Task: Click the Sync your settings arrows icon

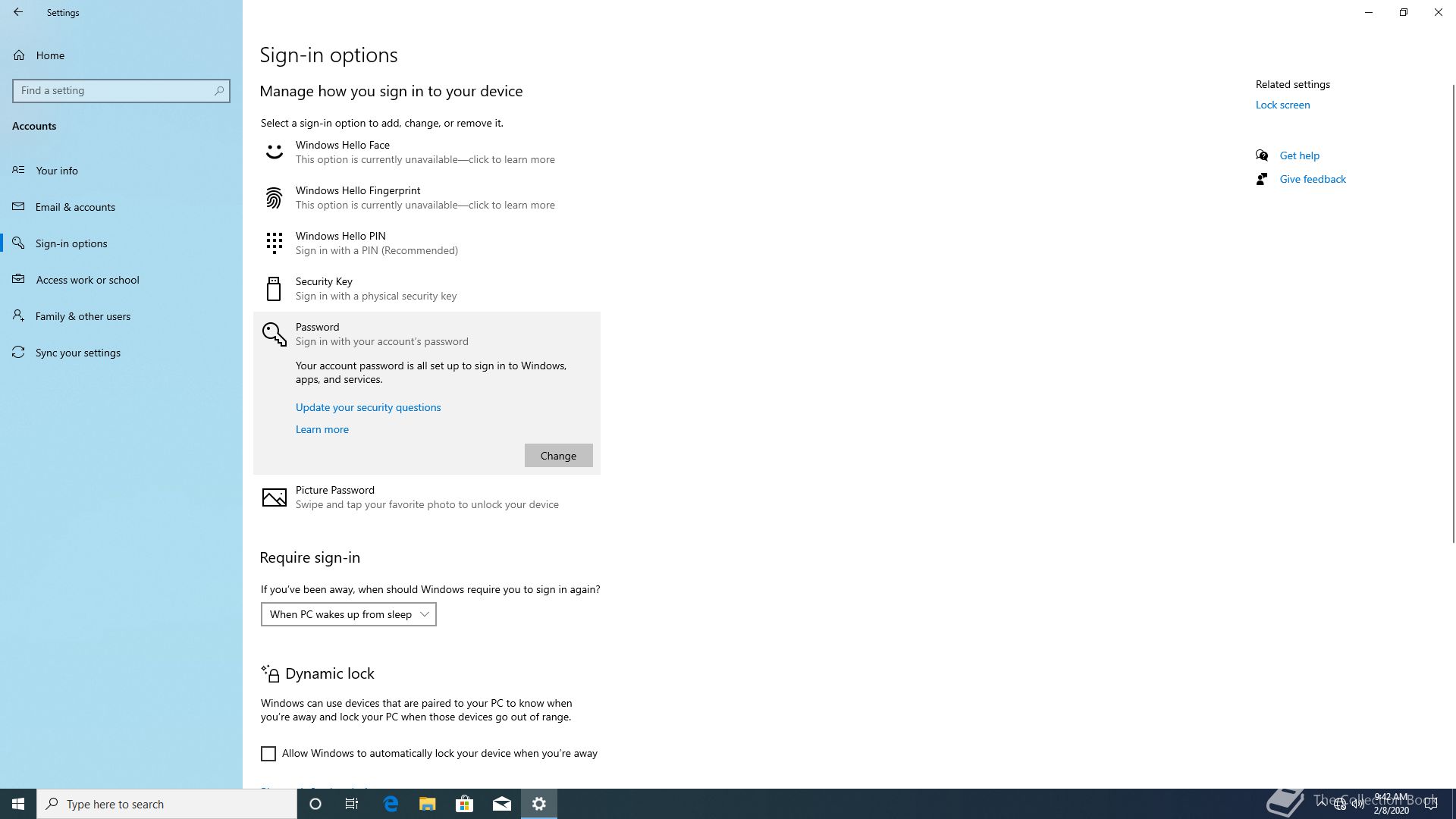Action: [19, 352]
